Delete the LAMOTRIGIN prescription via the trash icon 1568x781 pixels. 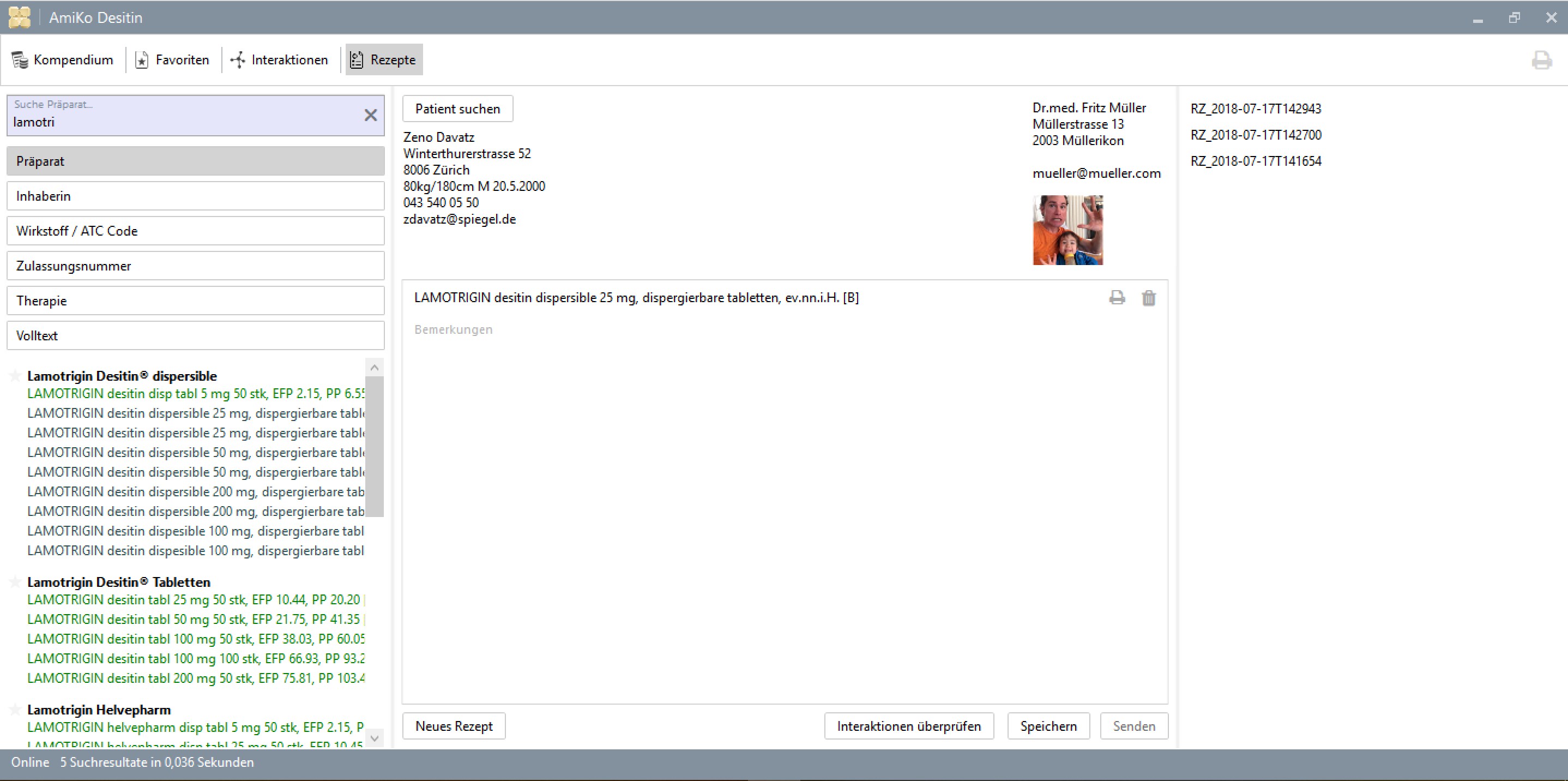[1149, 298]
